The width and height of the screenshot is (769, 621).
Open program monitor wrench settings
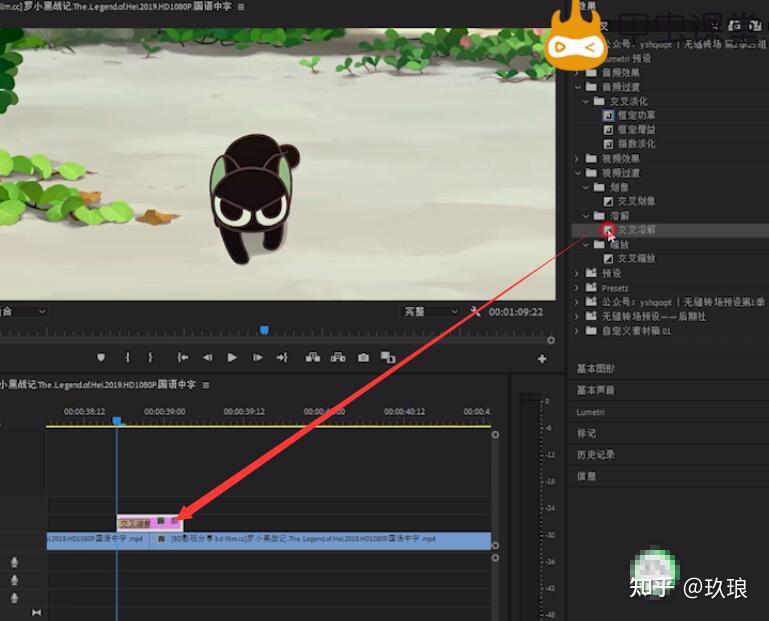tap(475, 311)
